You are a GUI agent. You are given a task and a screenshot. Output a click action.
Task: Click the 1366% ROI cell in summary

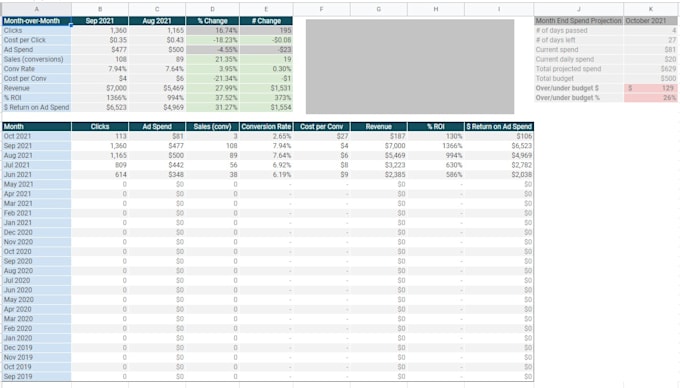(x=100, y=98)
